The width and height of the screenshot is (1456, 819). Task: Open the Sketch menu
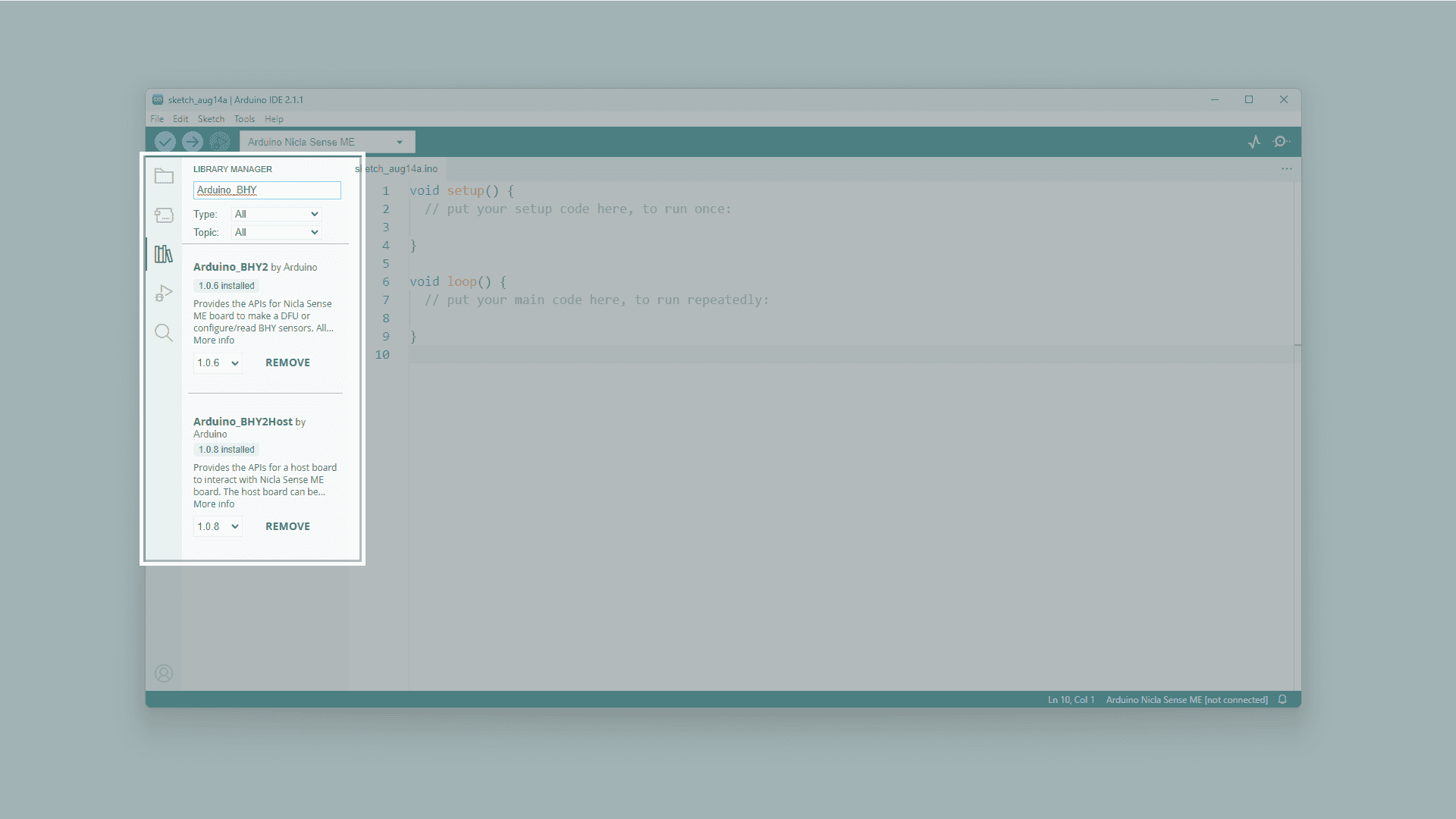(211, 119)
